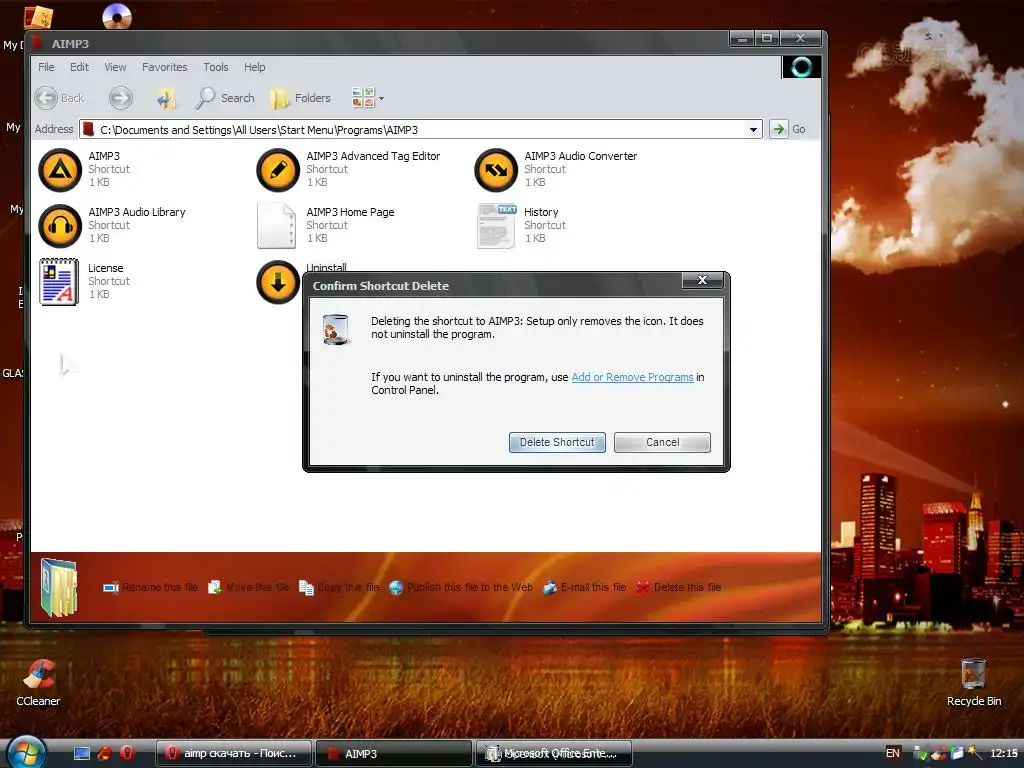The width and height of the screenshot is (1024, 768).
Task: Open Recycle Bin desktop icon
Action: tap(974, 683)
